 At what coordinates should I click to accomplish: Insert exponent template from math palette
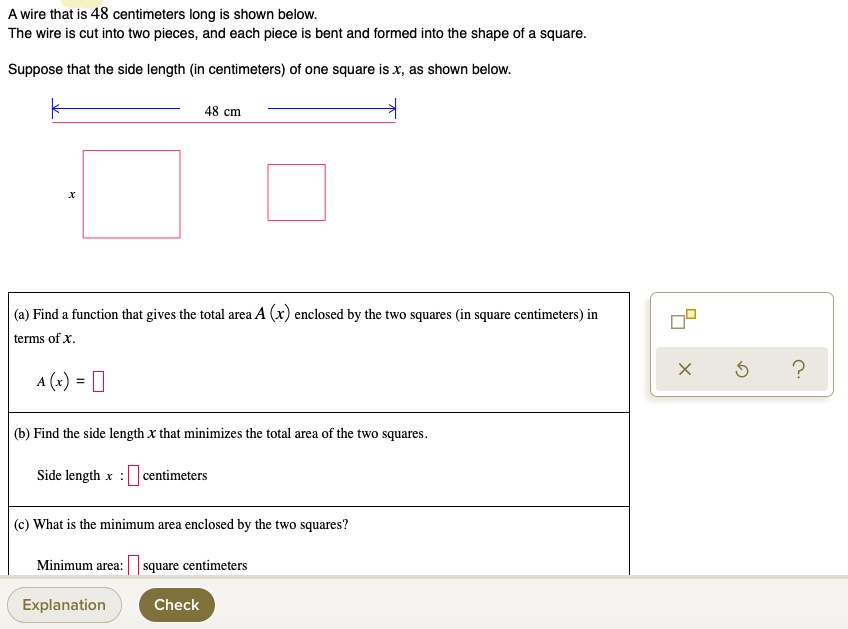click(683, 319)
